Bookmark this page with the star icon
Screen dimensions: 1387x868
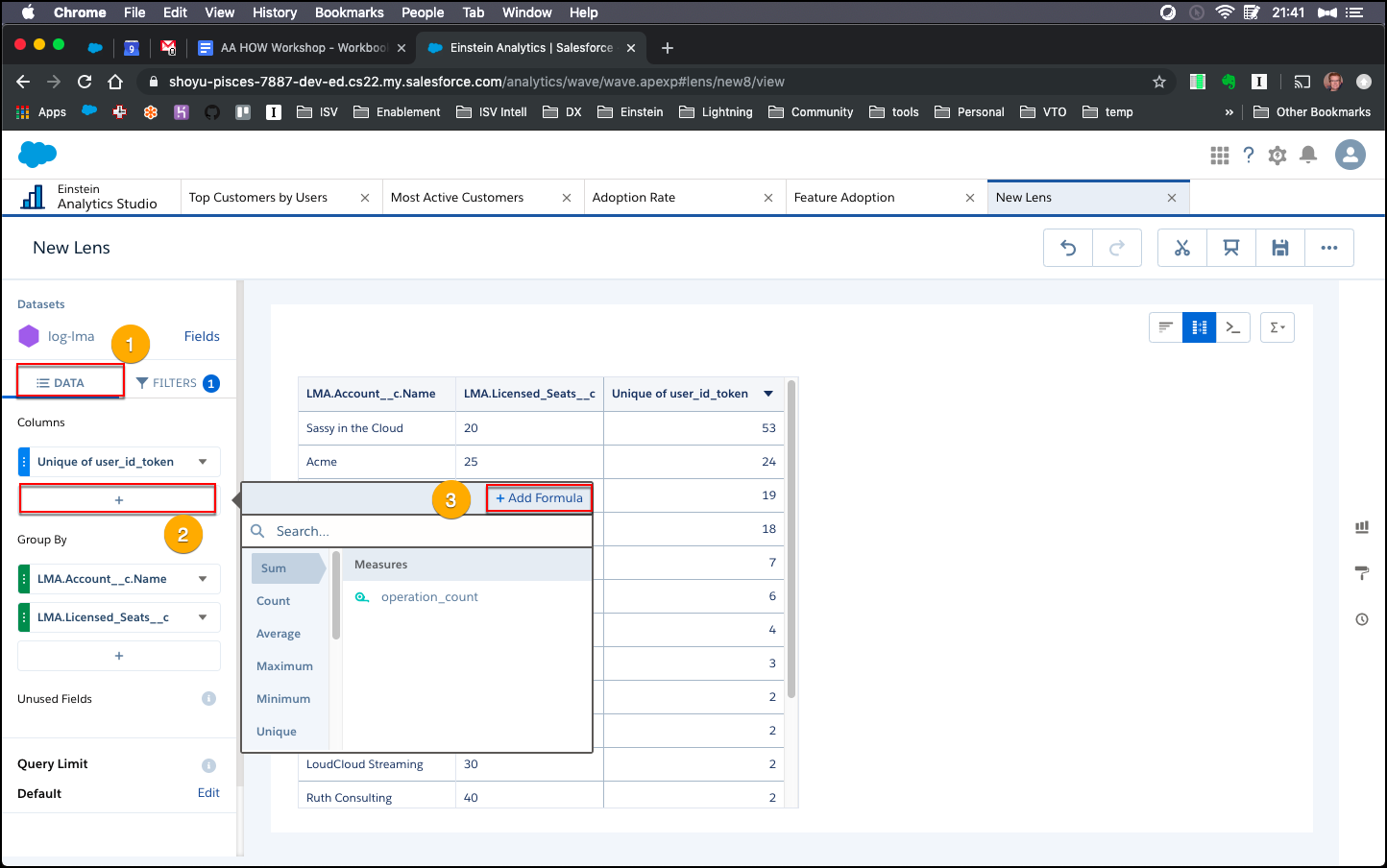1159,82
